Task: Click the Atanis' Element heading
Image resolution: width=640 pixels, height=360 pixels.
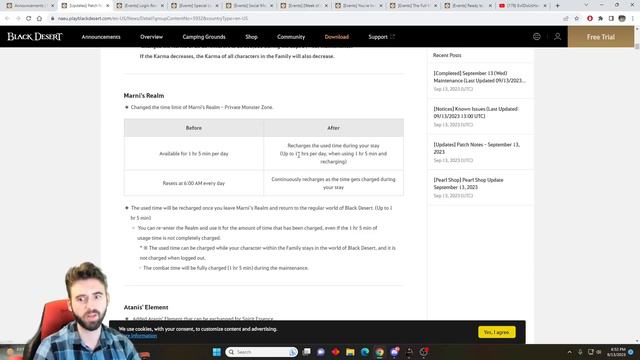Action: coord(146,307)
